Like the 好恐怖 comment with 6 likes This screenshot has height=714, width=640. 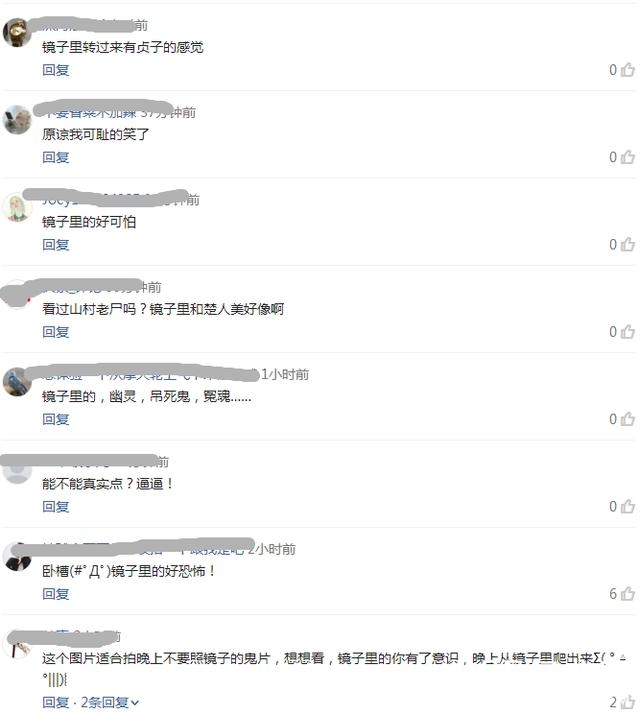coord(628,594)
